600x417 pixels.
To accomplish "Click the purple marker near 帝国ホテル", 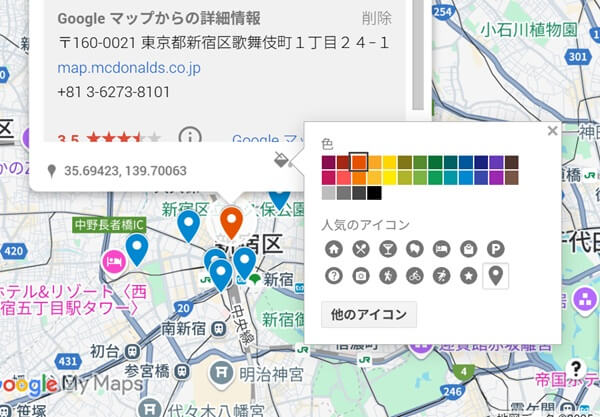I will click(585, 301).
